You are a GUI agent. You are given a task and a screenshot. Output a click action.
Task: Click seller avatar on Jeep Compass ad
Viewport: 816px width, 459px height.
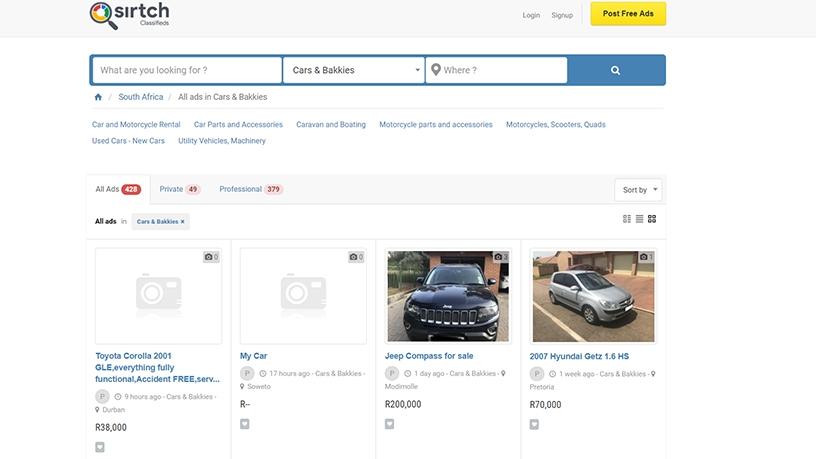pos(392,373)
